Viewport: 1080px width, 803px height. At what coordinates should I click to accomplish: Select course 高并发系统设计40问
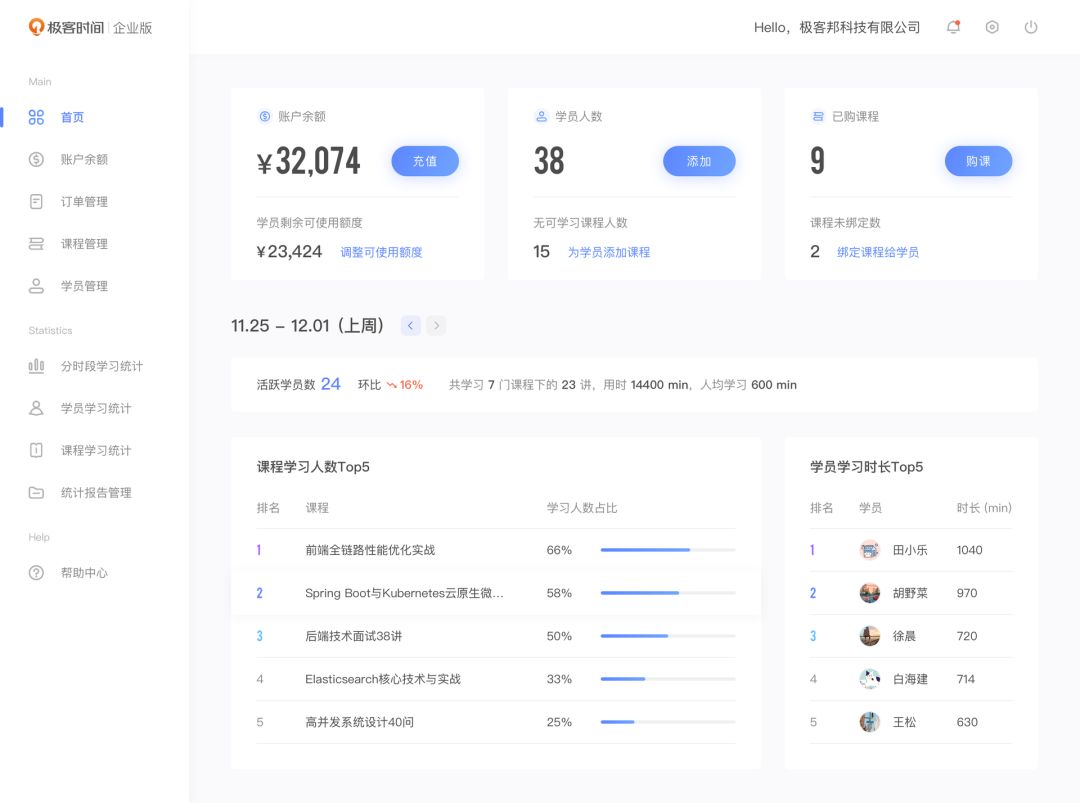point(360,722)
